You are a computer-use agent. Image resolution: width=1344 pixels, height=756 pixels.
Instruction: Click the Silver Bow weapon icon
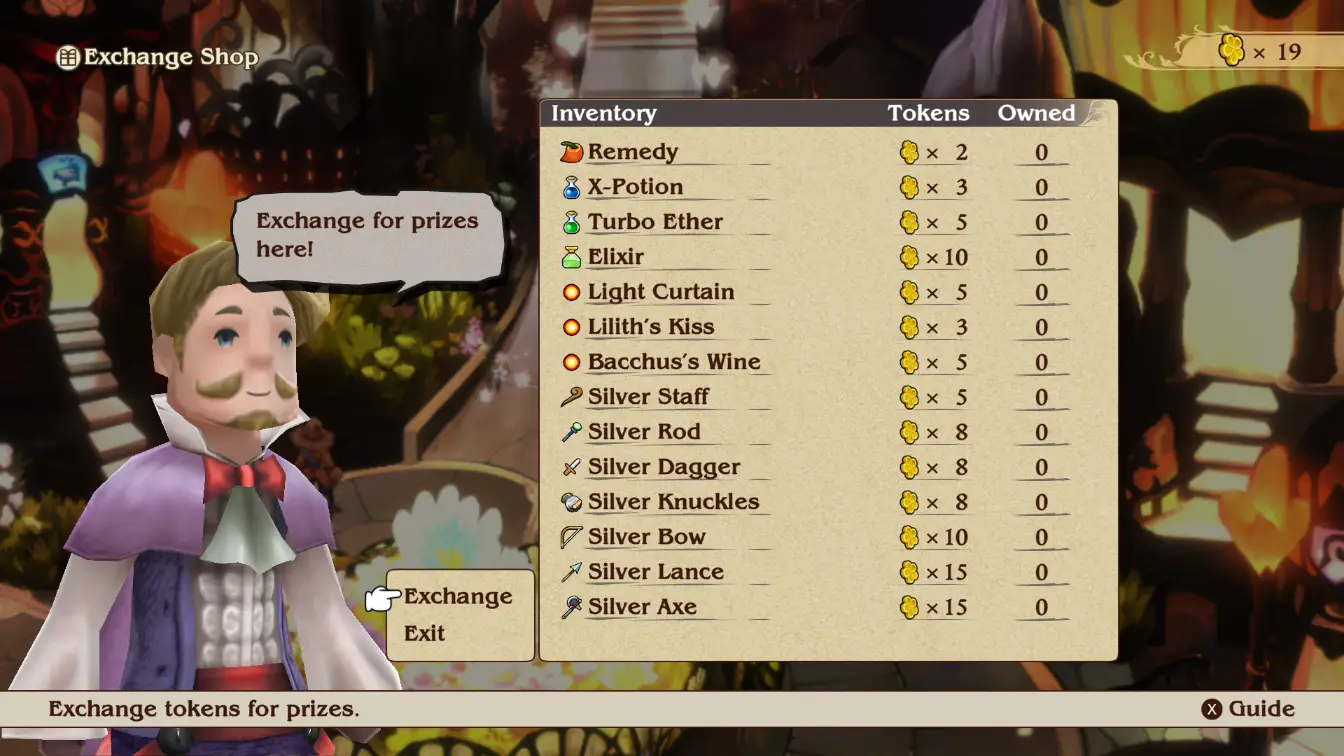coord(571,537)
